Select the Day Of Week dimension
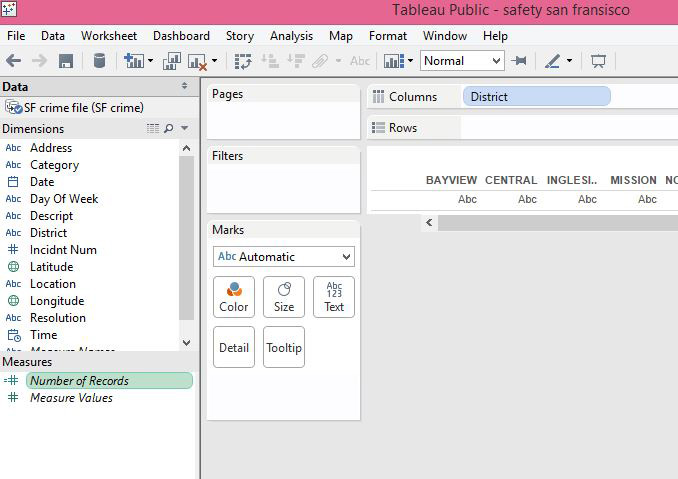Image resolution: width=678 pixels, height=479 pixels. tap(64, 199)
